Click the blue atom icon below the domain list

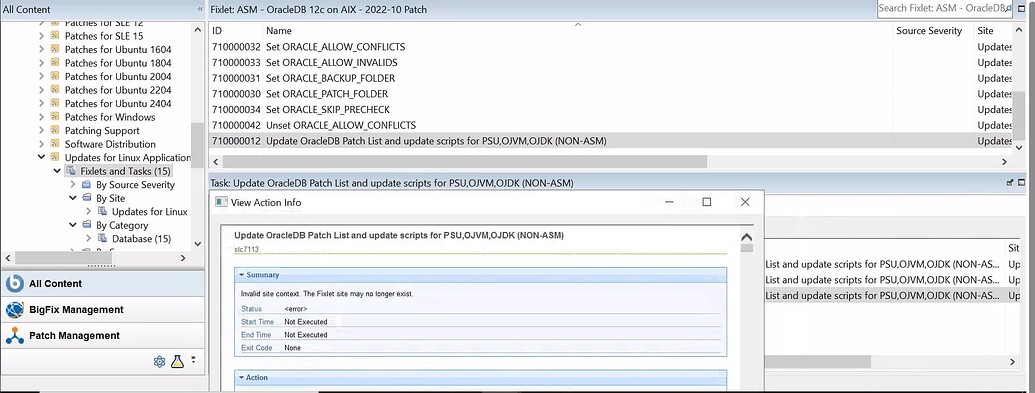pos(159,361)
